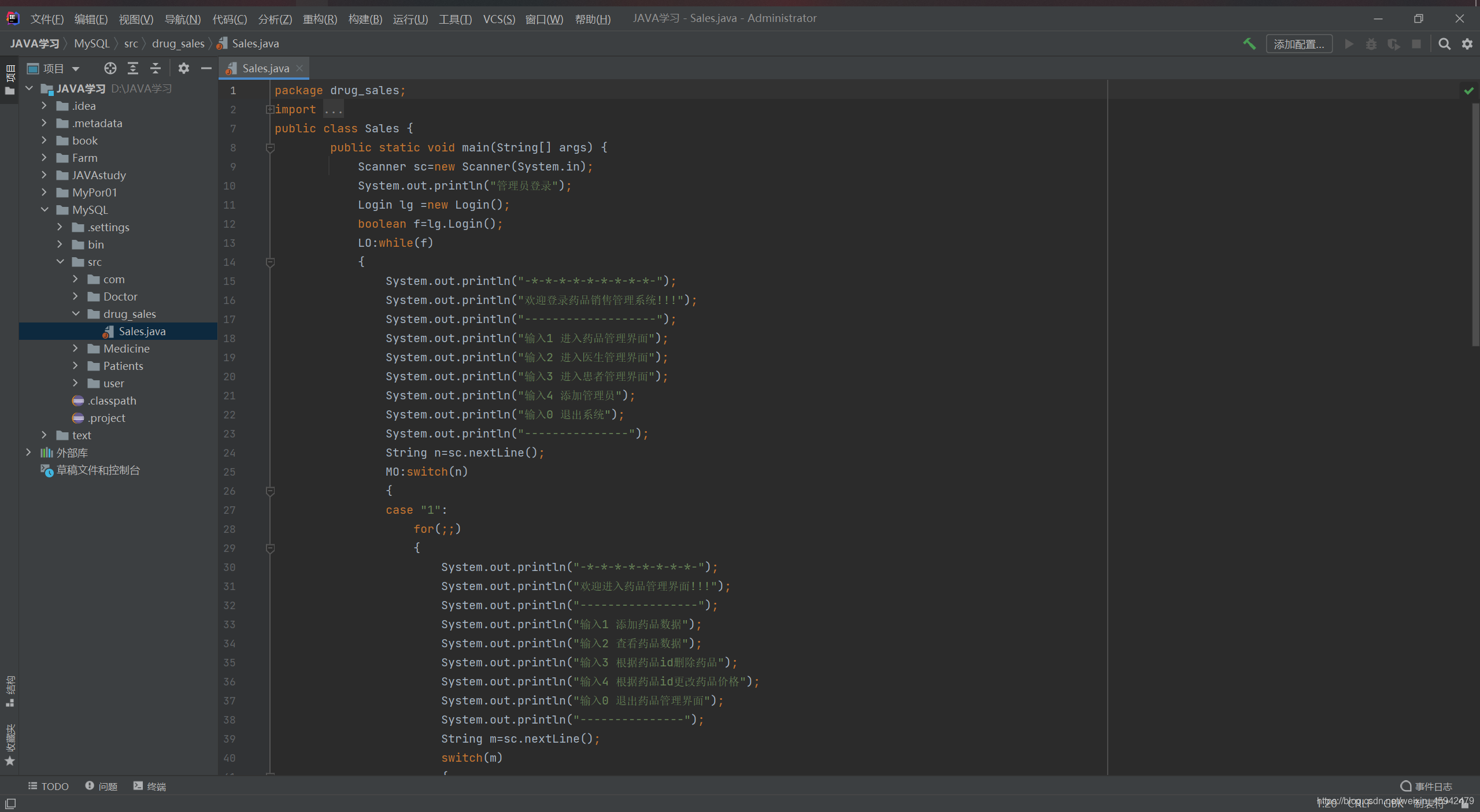Click Collapse All icon in Project panel
The image size is (1480, 812).
(x=156, y=68)
